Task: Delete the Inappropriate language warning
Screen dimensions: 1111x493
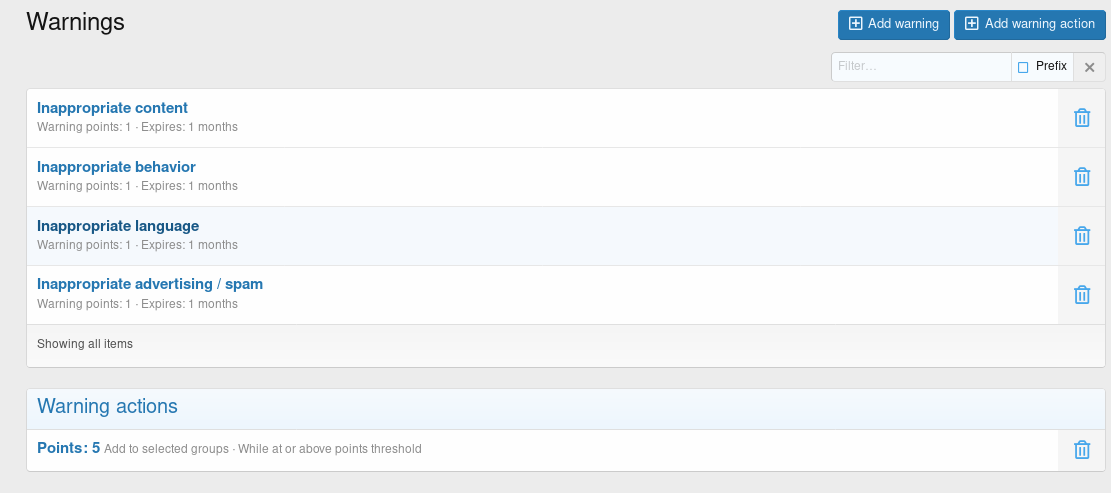Action: pos(1081,236)
